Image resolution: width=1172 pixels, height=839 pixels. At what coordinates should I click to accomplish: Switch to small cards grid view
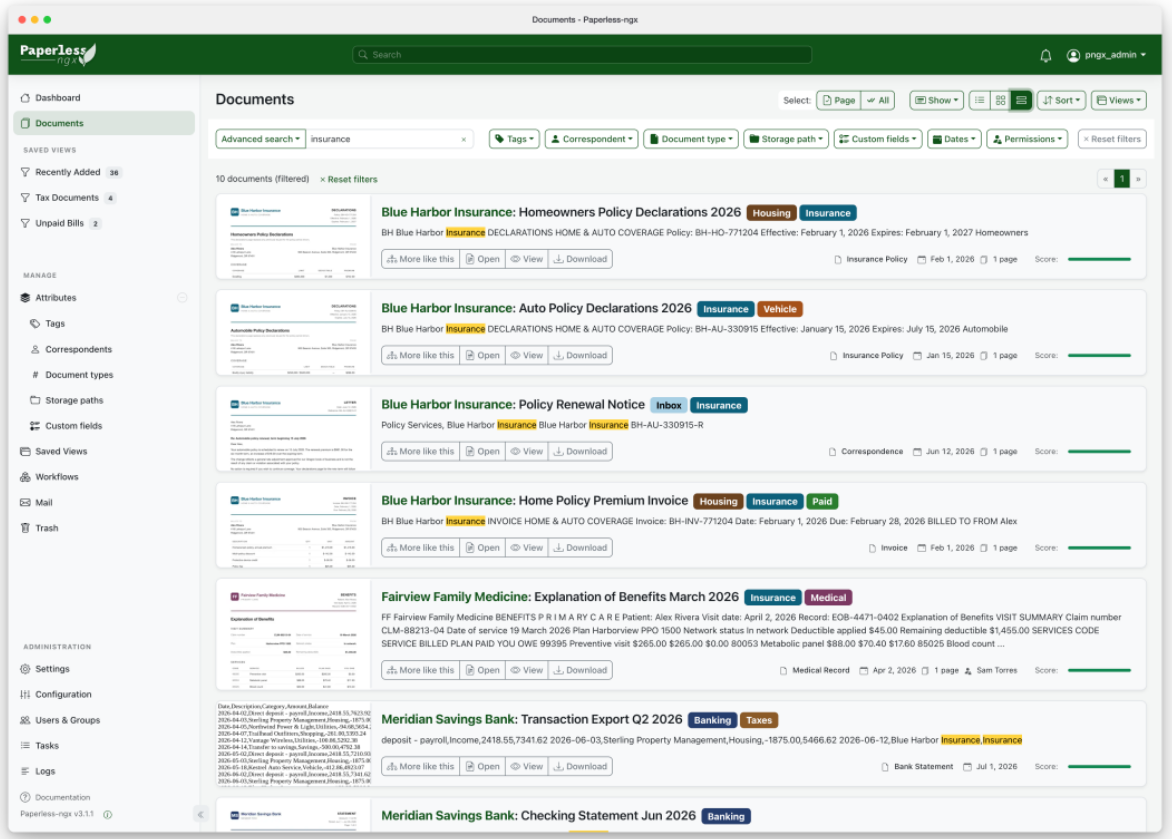coord(1000,100)
